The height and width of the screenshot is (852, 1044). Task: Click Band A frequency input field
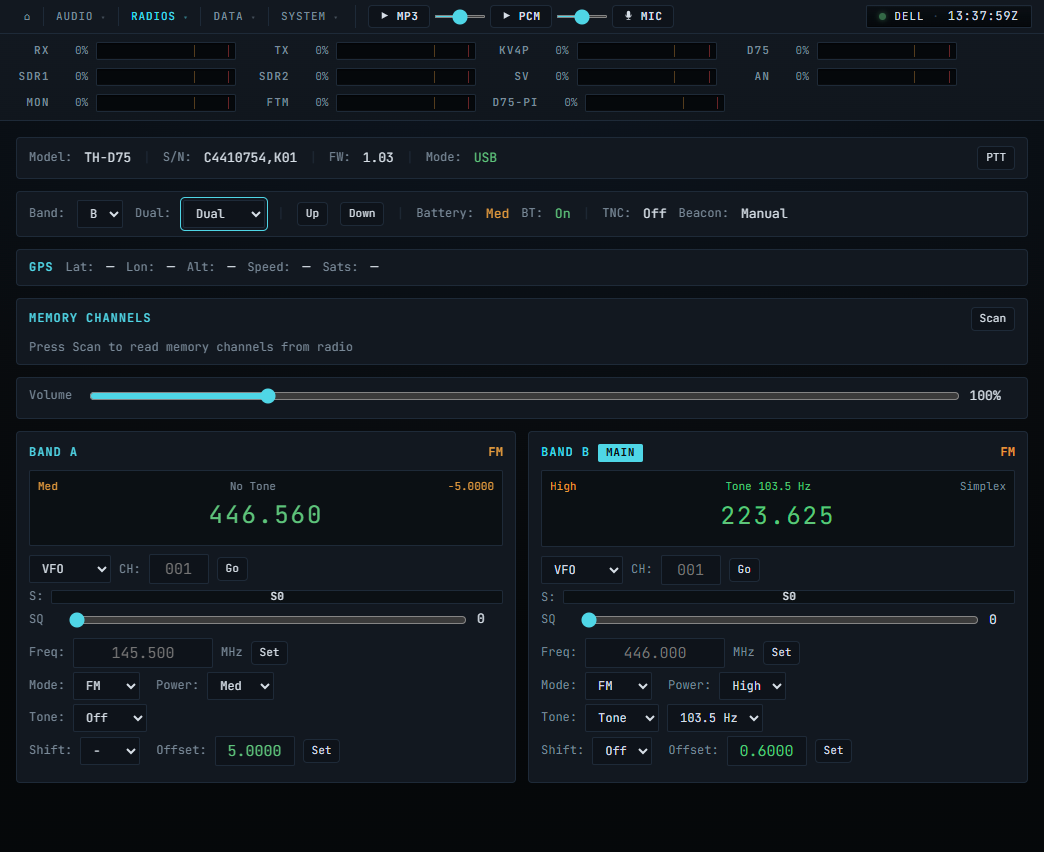point(142,653)
